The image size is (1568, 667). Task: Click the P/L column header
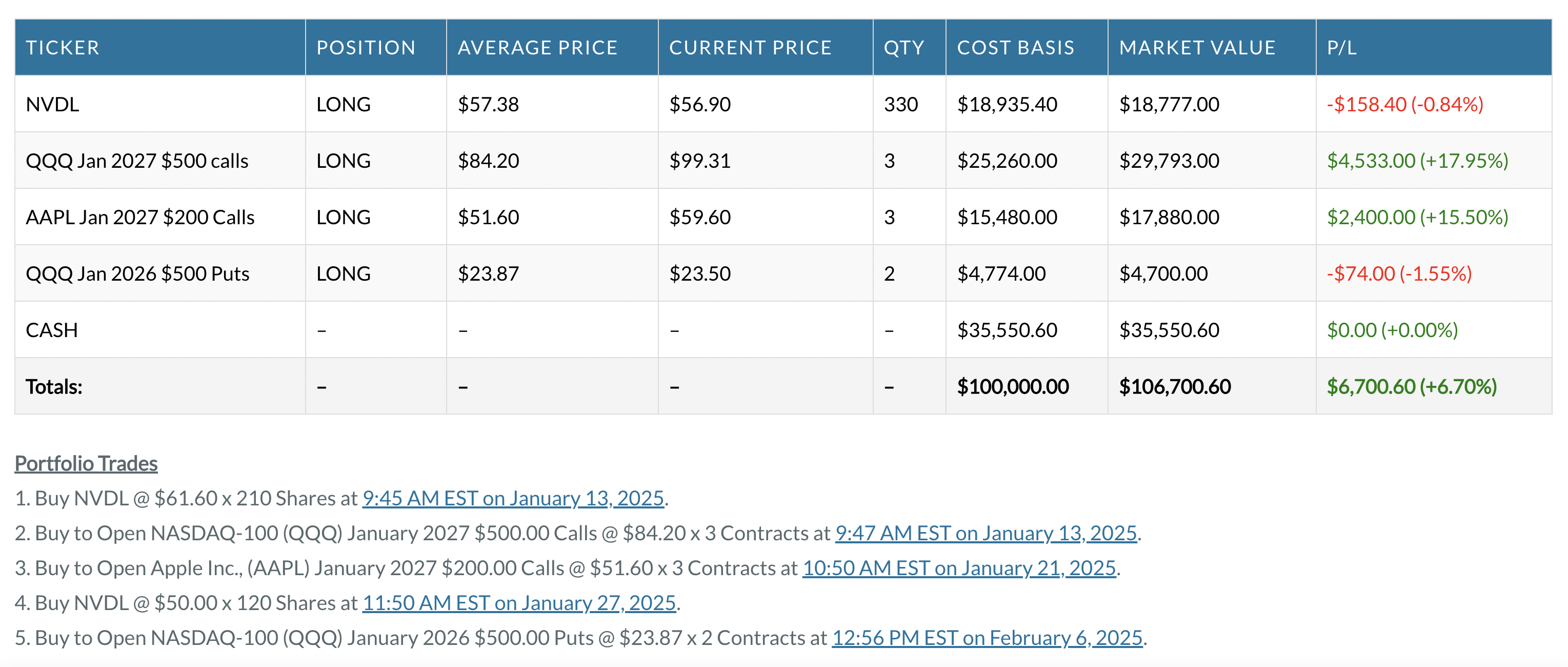(1341, 48)
